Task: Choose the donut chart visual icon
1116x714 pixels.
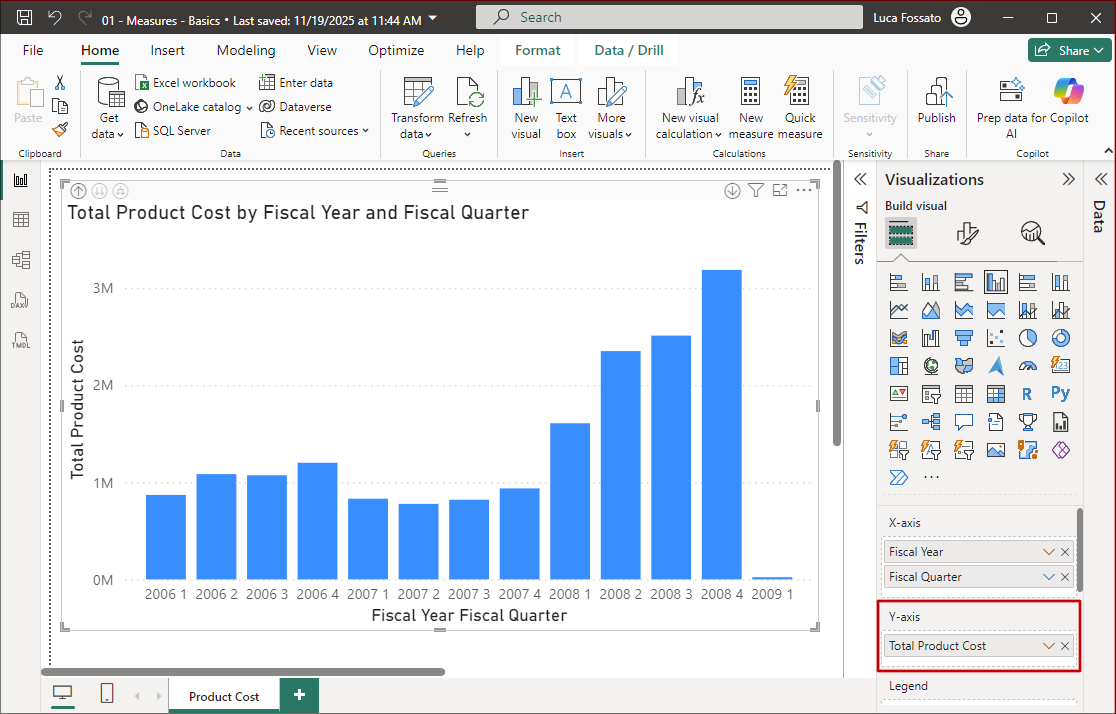Action: [x=1060, y=338]
